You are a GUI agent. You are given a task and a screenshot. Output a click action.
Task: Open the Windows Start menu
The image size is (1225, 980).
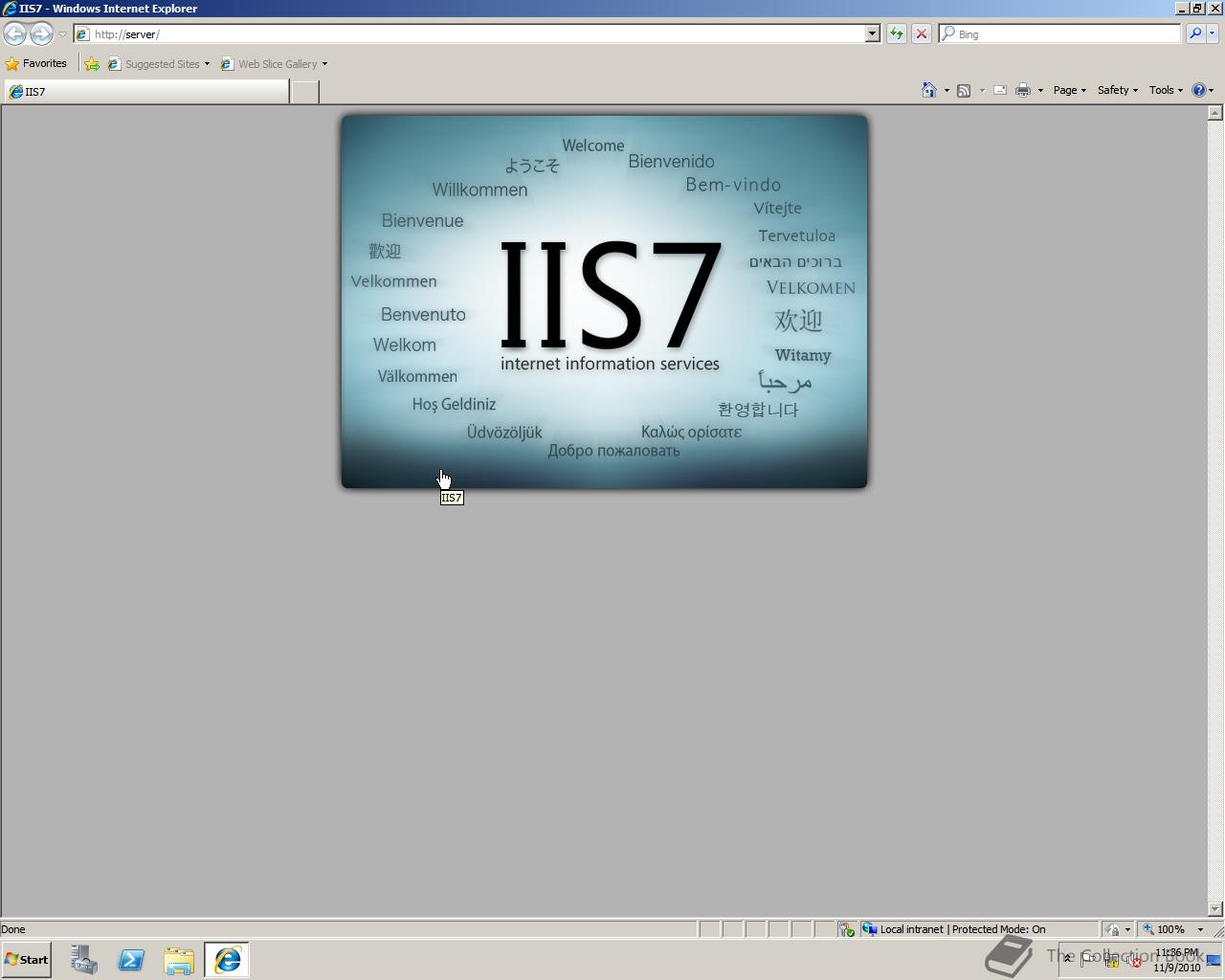(27, 960)
